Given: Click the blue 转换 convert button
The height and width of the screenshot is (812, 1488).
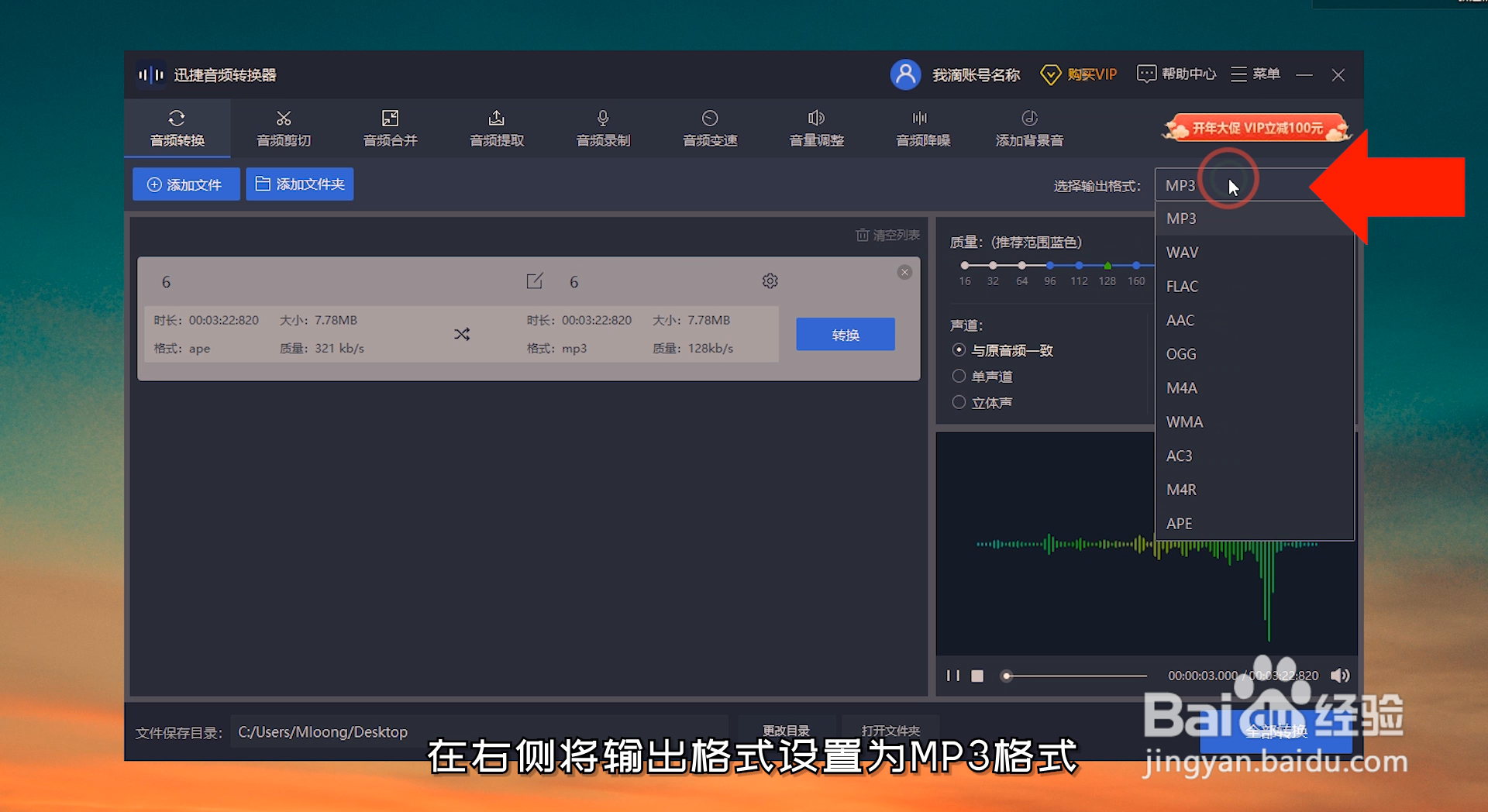Looking at the screenshot, I should (x=845, y=334).
